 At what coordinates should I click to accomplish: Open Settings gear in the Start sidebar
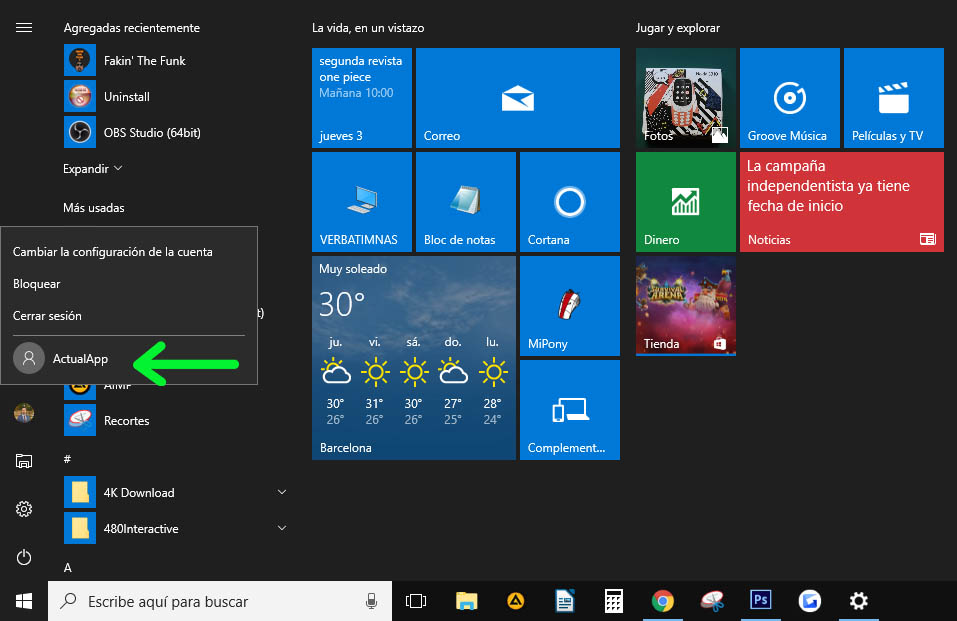coord(24,509)
